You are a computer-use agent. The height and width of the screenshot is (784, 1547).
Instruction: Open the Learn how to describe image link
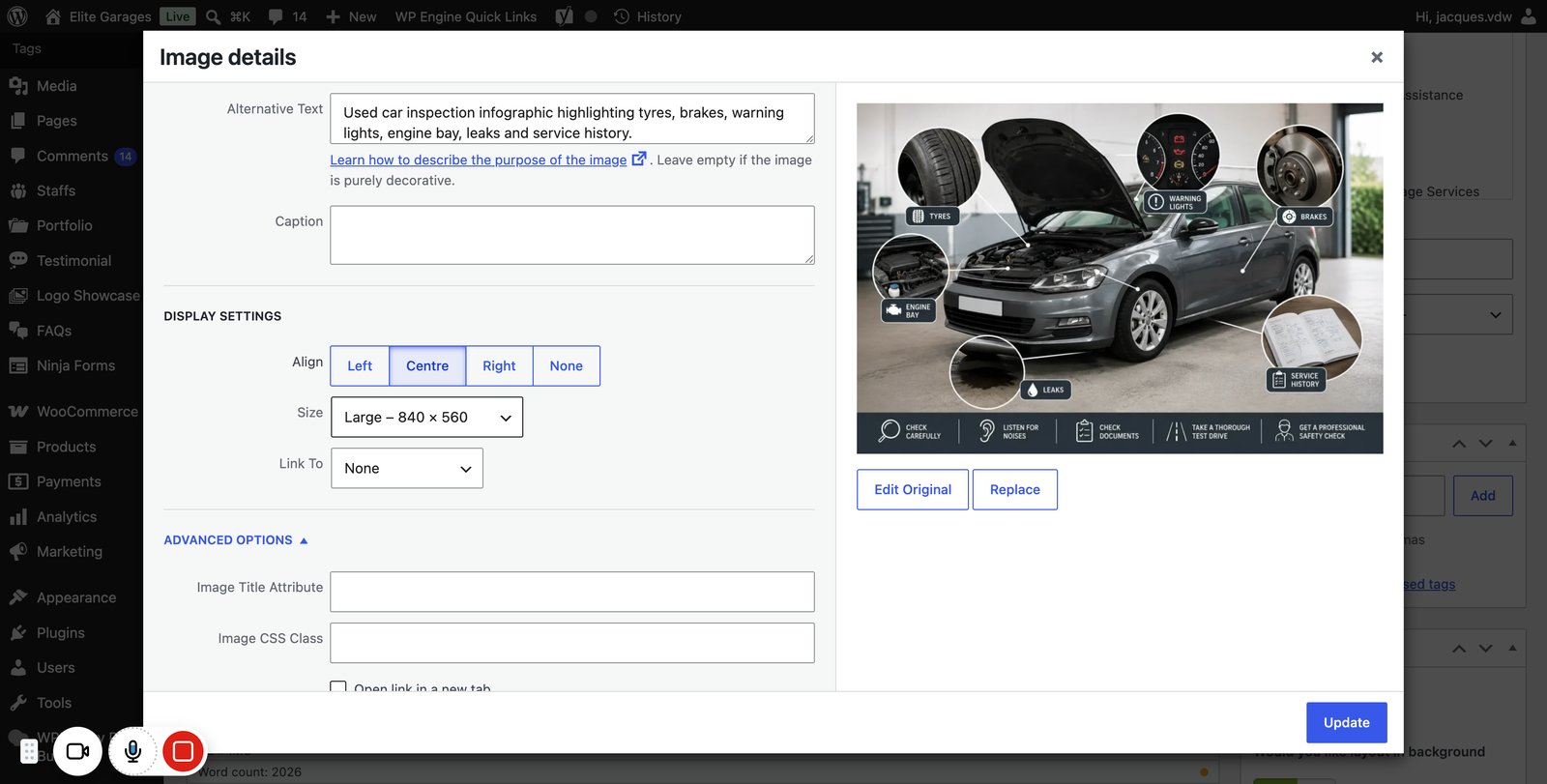point(488,160)
